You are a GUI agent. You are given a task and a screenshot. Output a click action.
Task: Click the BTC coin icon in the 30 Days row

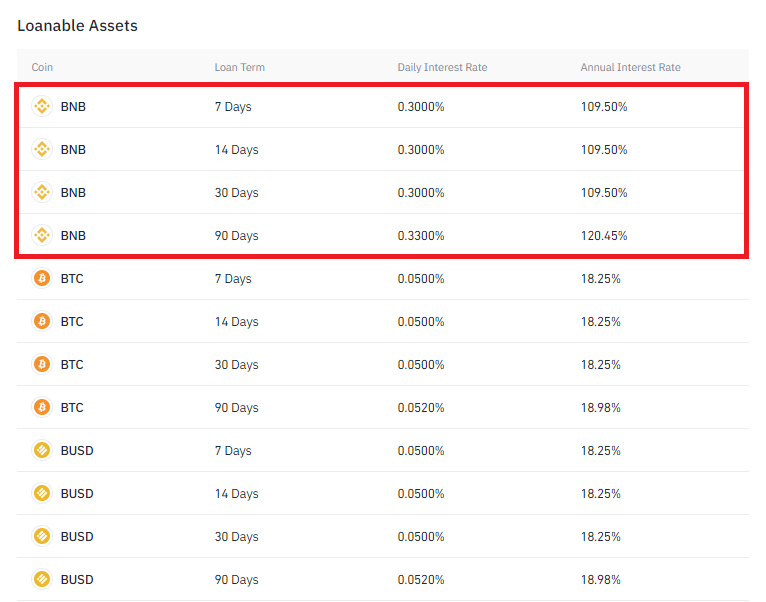pos(42,364)
